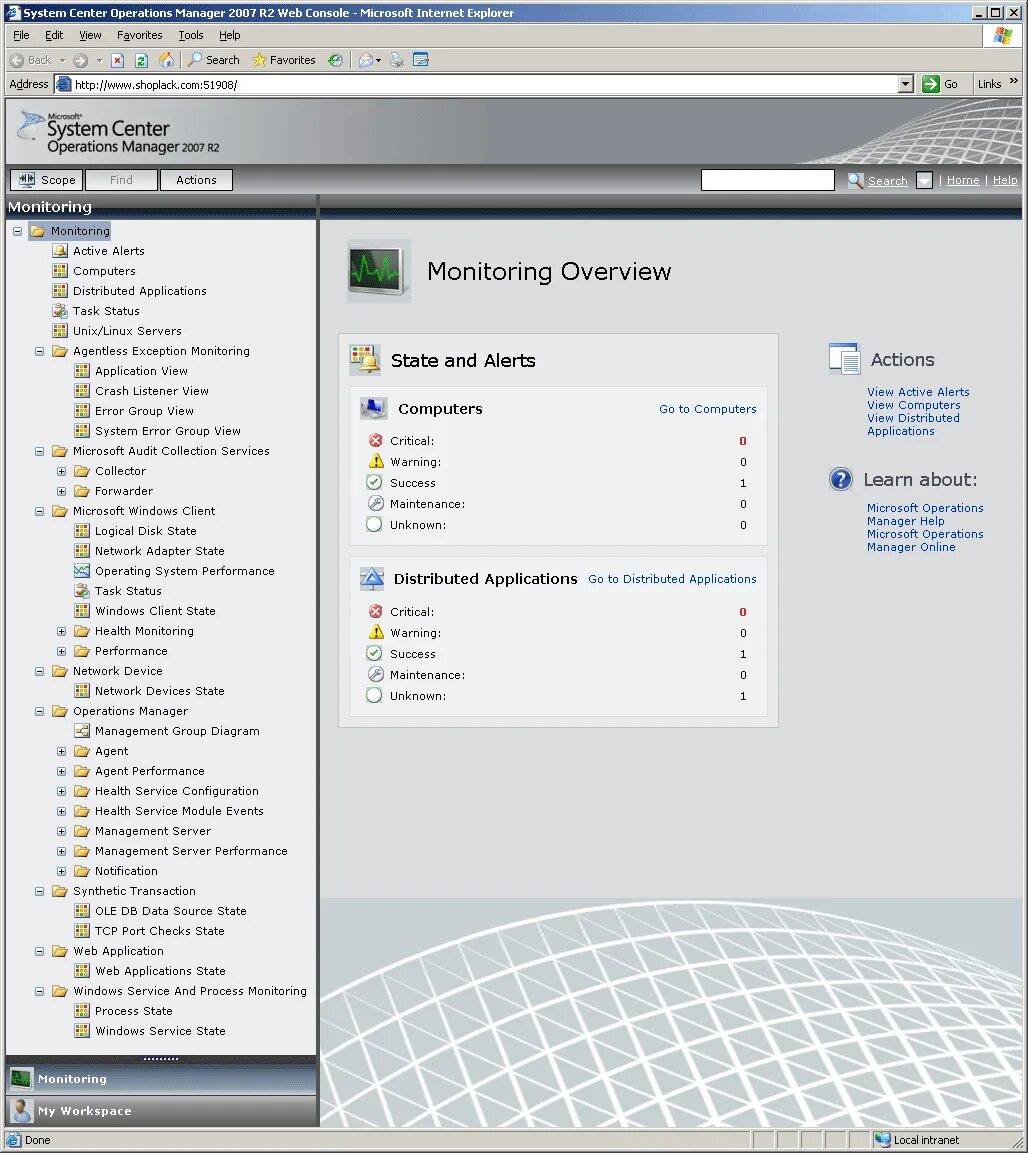
Task: Open Microsoft Operations Manager Help link
Action: 924,515
